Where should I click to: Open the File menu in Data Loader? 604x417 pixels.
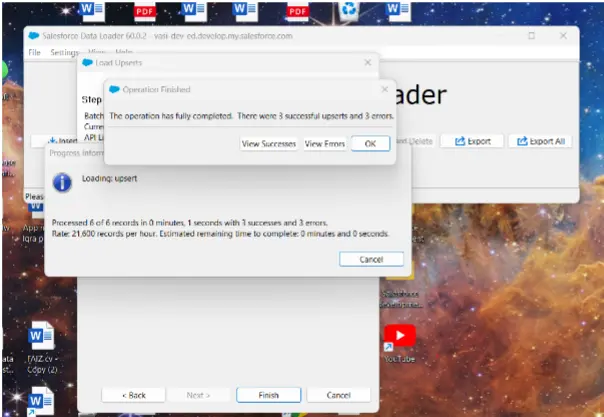pyautogui.click(x=34, y=52)
